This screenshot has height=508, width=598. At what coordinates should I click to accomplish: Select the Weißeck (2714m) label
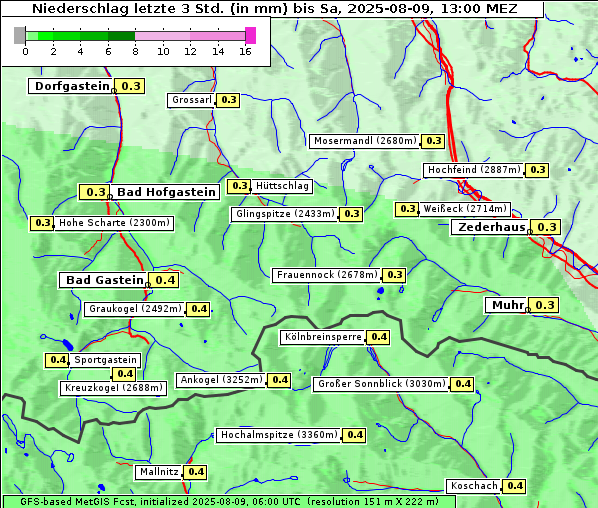(465, 209)
